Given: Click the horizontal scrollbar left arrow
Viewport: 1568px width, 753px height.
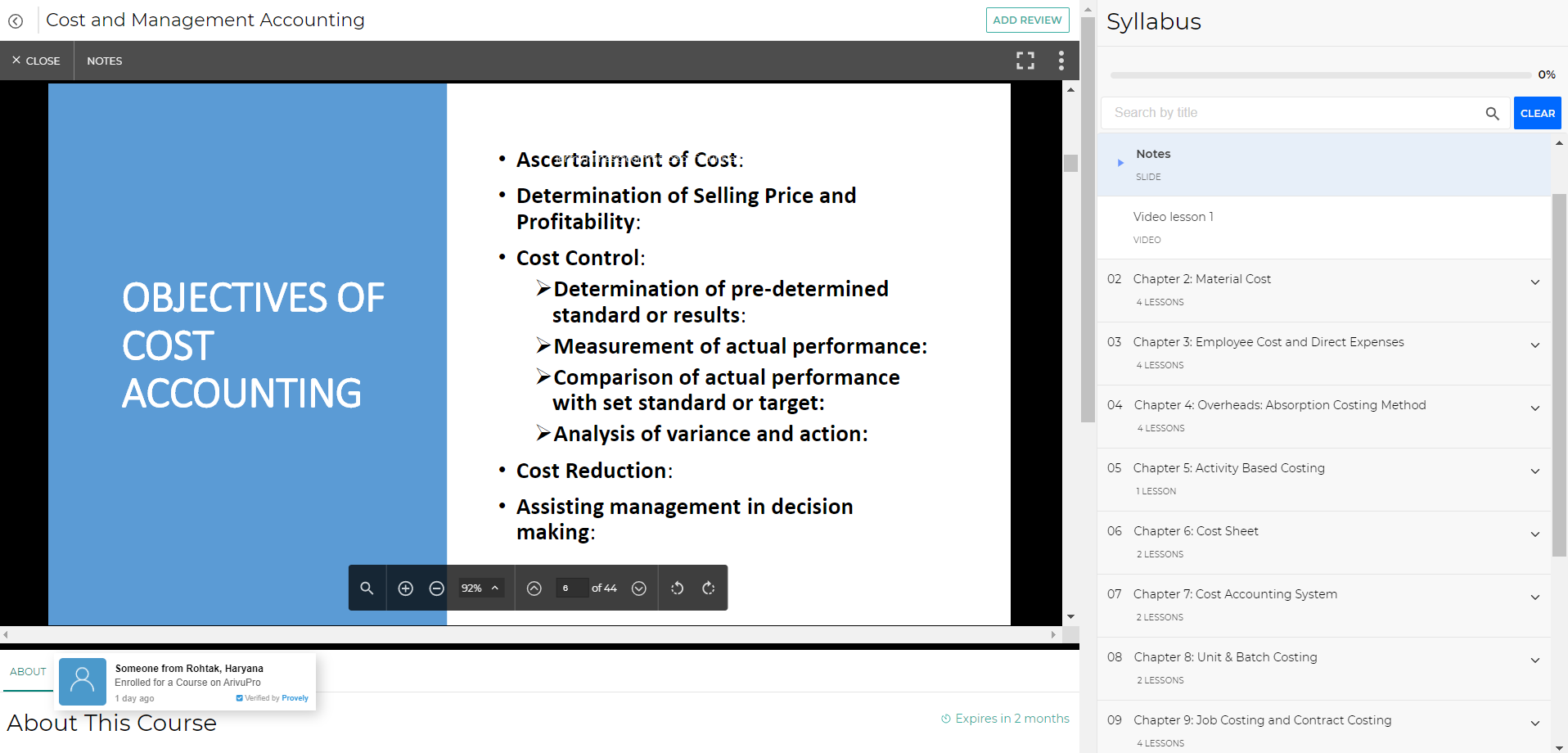Looking at the screenshot, I should point(6,634).
